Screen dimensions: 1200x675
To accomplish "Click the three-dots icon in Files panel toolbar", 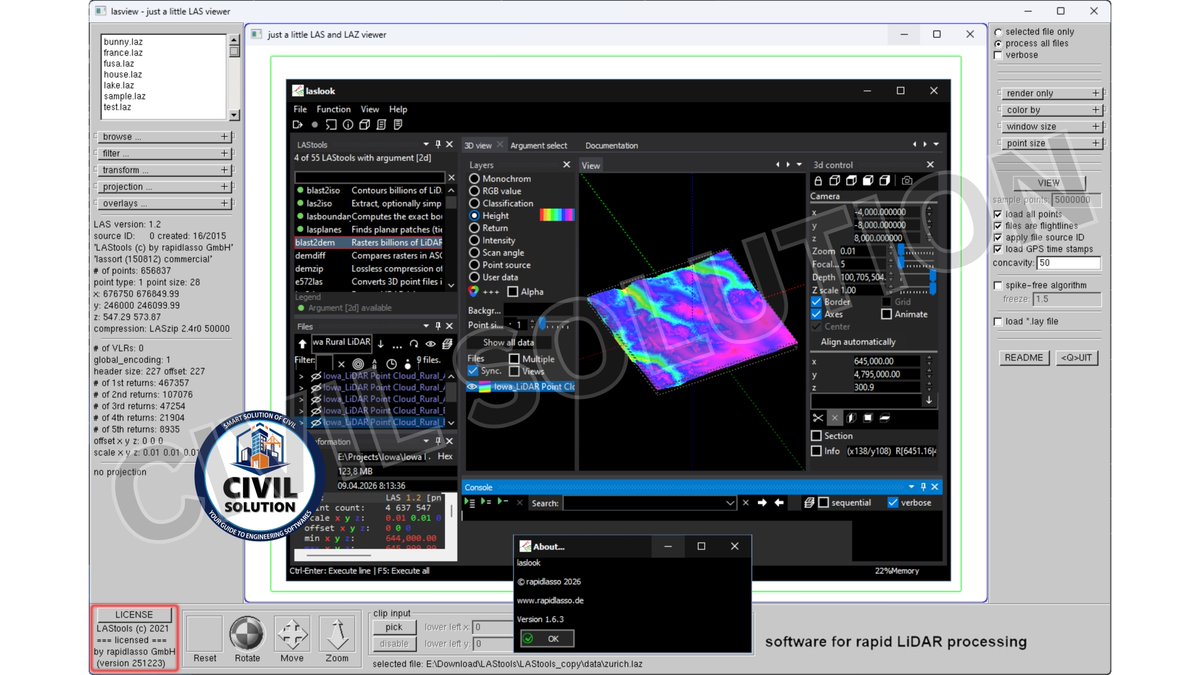I will pos(397,345).
